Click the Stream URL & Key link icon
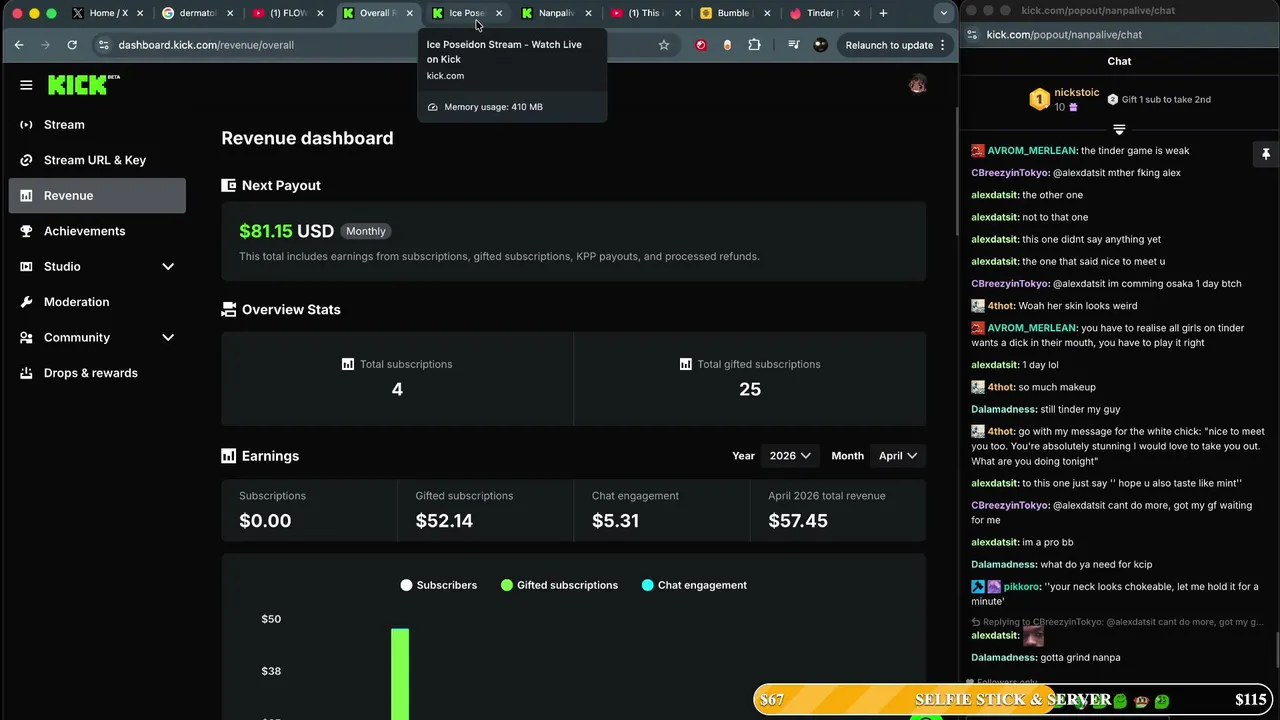Image resolution: width=1280 pixels, height=720 pixels. 26,160
